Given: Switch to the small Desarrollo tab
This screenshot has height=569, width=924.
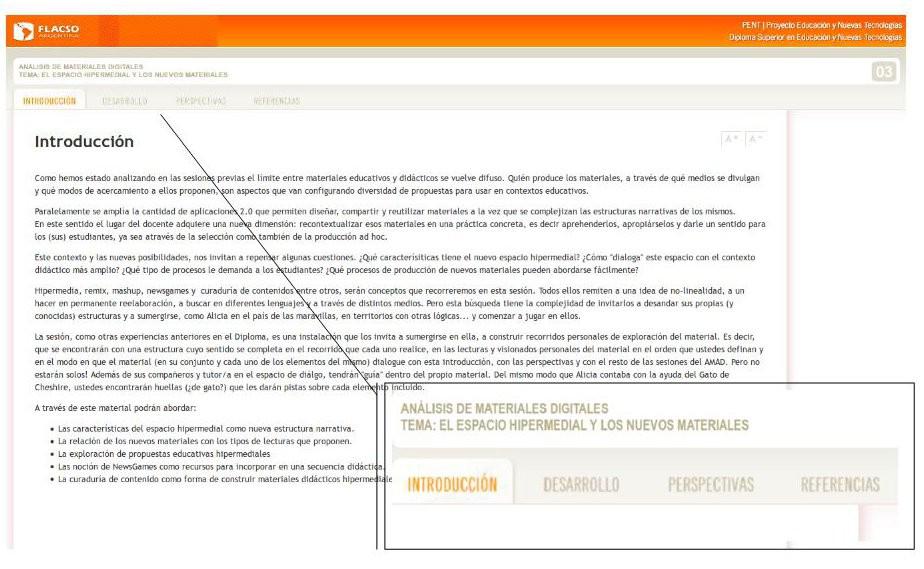Looking at the screenshot, I should tap(125, 101).
